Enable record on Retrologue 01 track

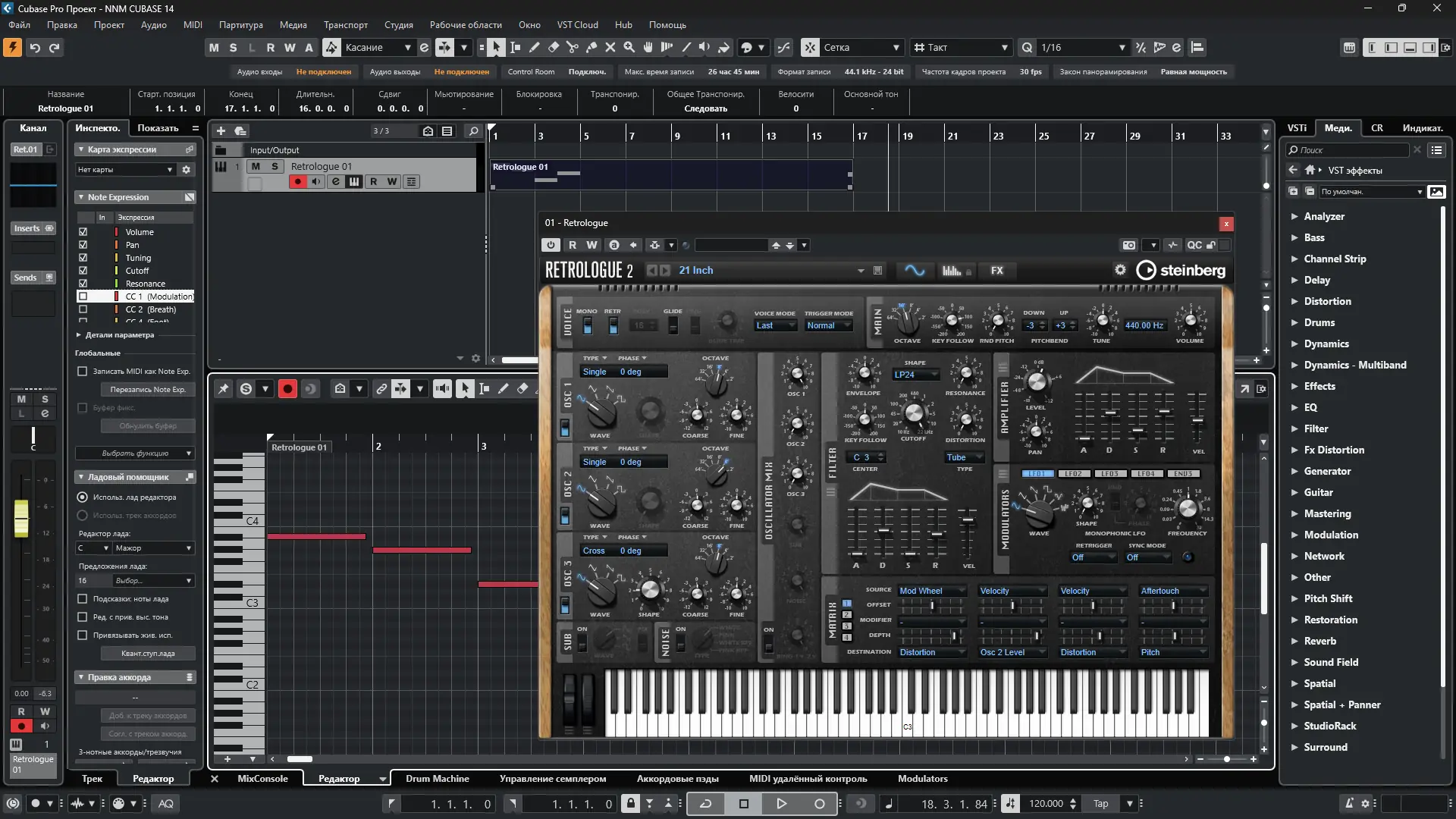click(297, 182)
